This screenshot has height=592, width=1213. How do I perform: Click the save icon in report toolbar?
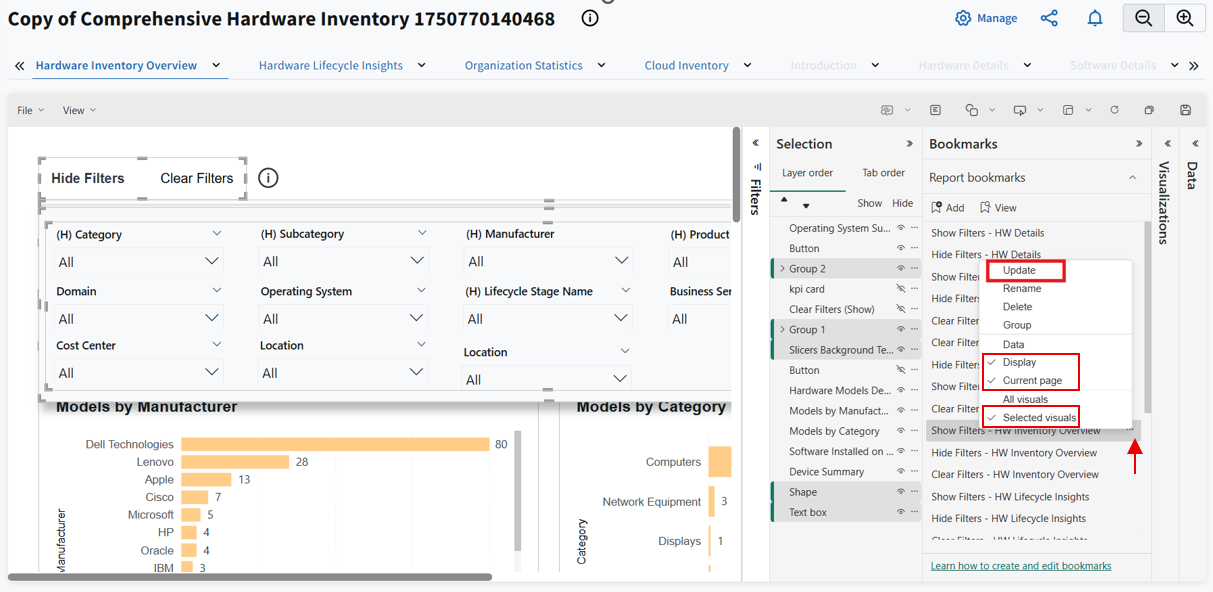click(x=1185, y=110)
